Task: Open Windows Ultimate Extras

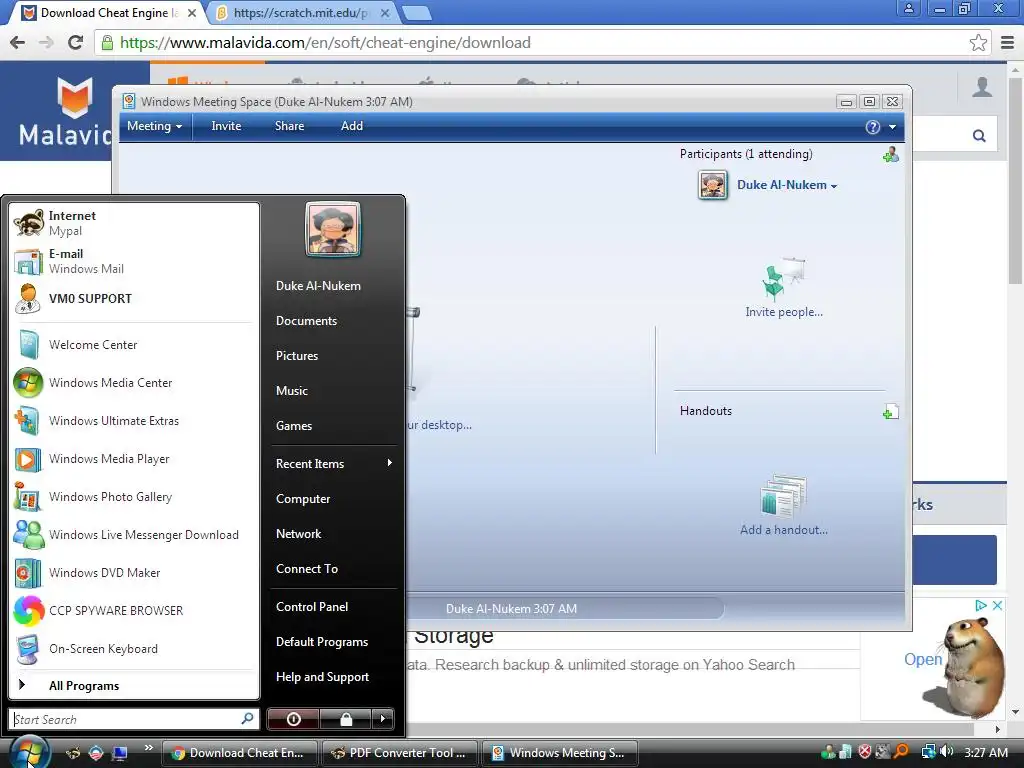Action: tap(133, 420)
